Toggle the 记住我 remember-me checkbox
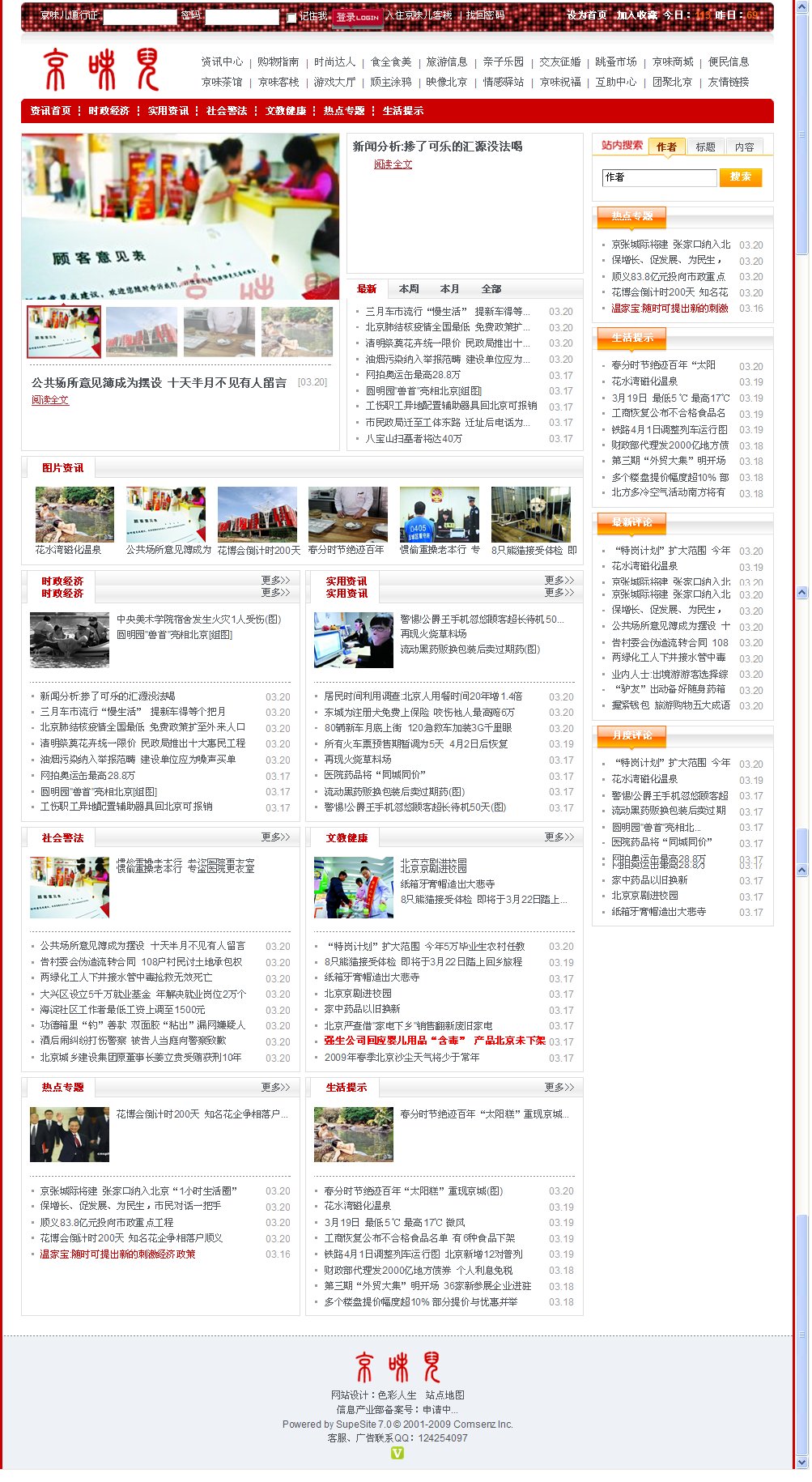 [291, 17]
